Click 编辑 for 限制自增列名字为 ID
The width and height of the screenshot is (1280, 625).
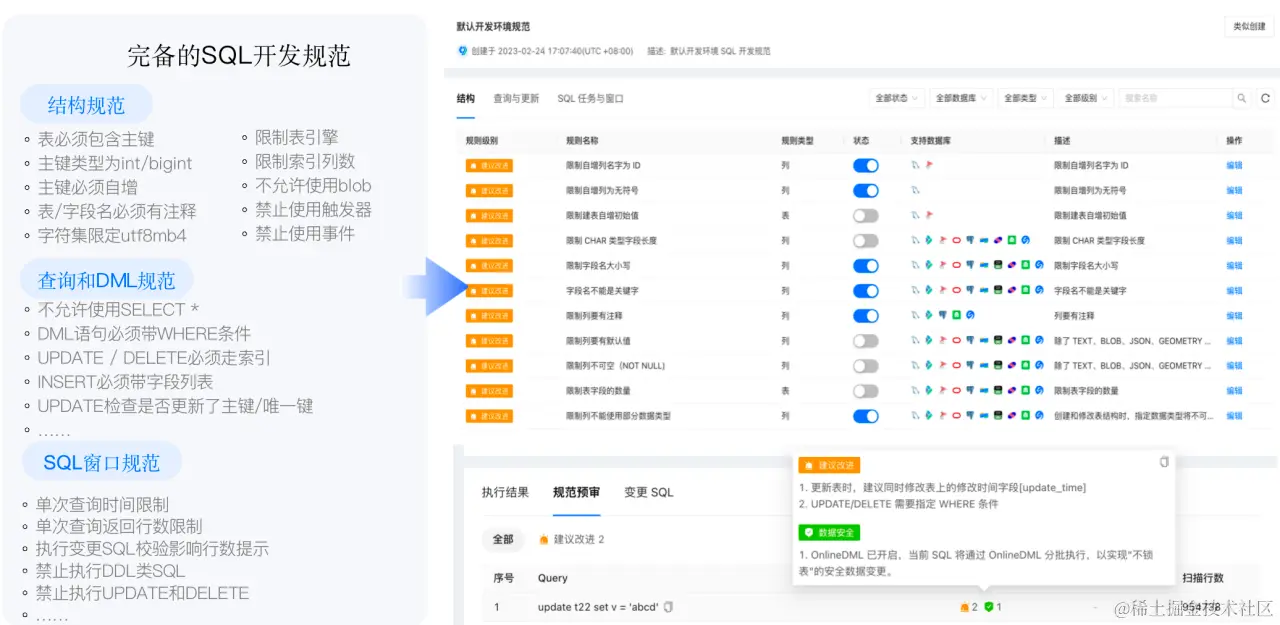pyautogui.click(x=1234, y=165)
